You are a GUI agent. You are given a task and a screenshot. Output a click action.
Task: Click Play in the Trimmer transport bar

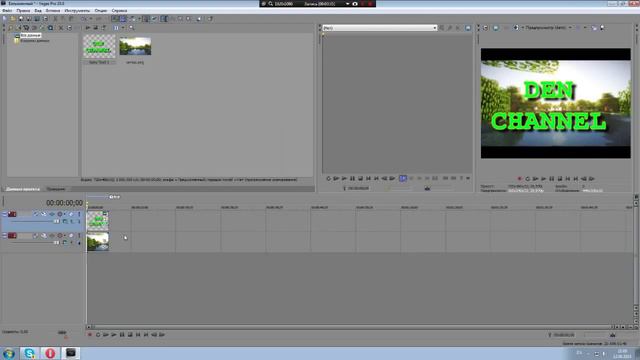[344, 178]
